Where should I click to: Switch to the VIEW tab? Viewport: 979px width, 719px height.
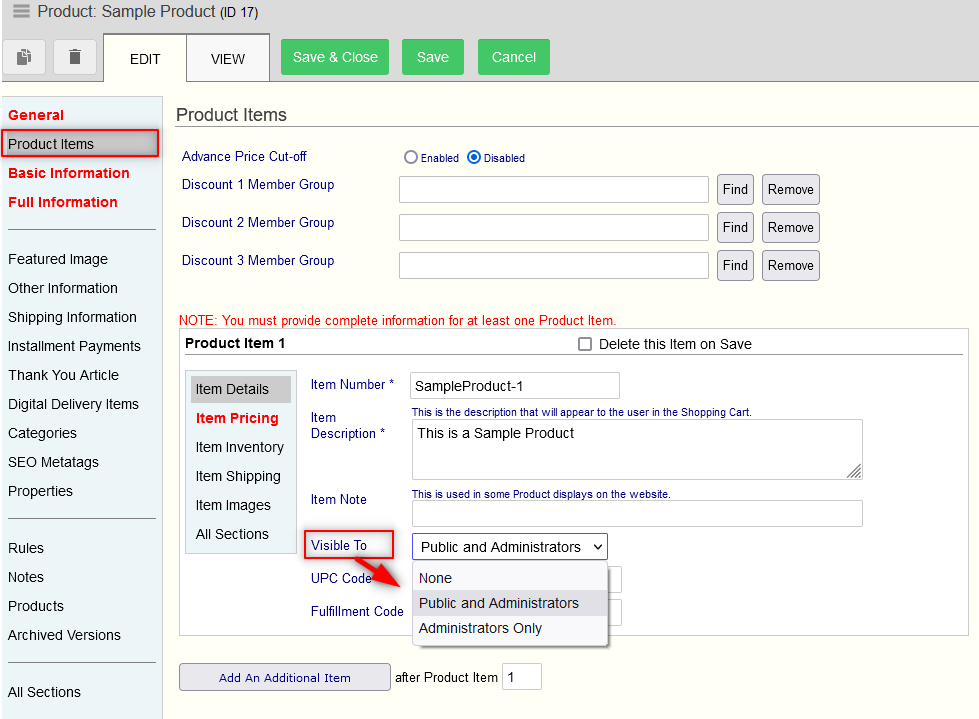click(x=228, y=59)
